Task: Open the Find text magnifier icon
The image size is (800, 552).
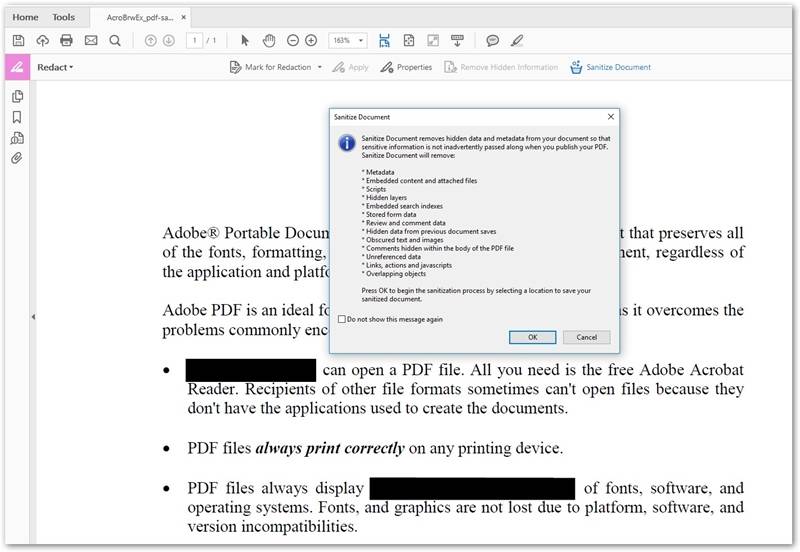Action: tap(115, 41)
